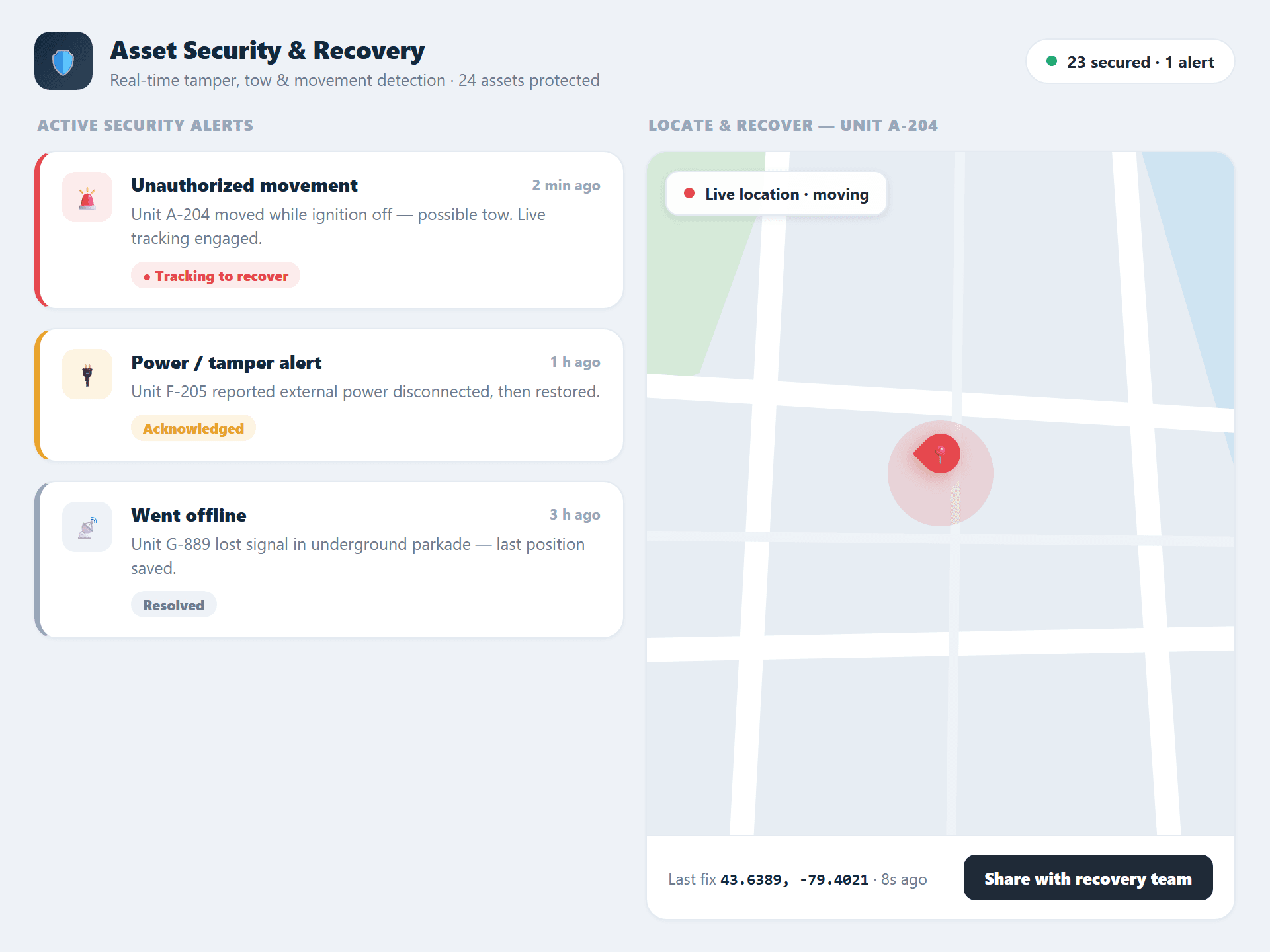The width and height of the screenshot is (1270, 952).
Task: Click the 'Locate & Recover — Unit A-204' label
Action: pos(793,125)
